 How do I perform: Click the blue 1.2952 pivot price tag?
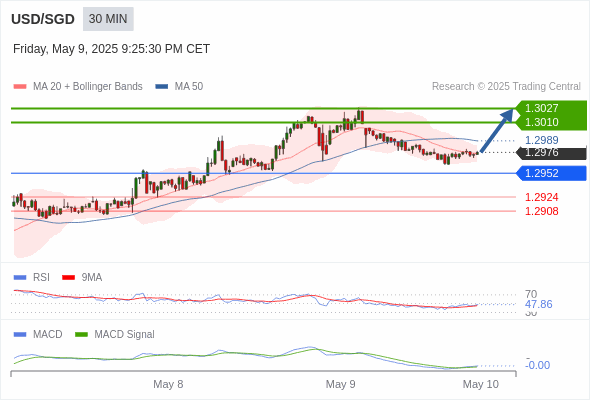click(x=552, y=173)
